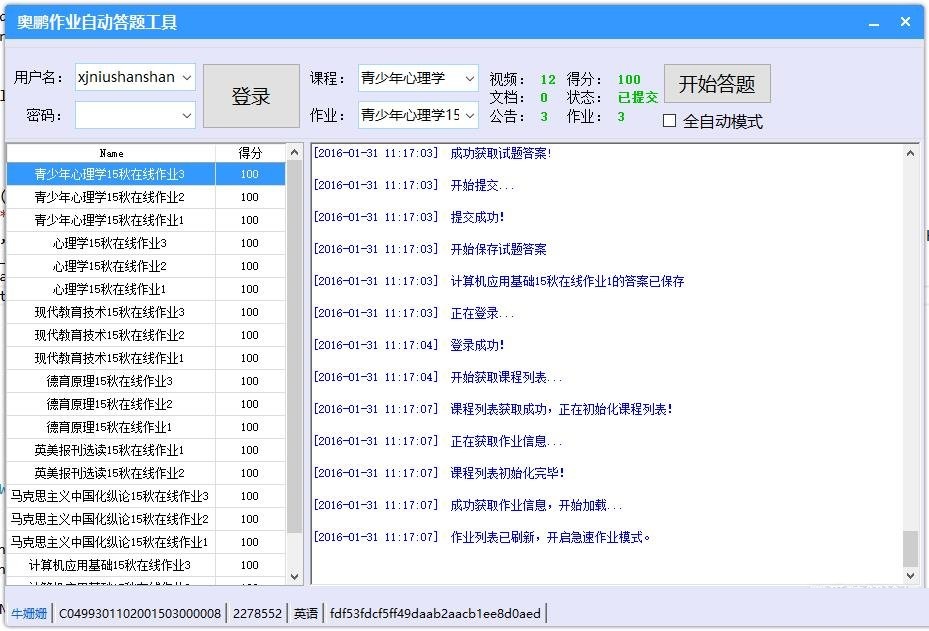
Task: Select assignment 青少年心理学15秋在线作业2
Action: (110, 196)
